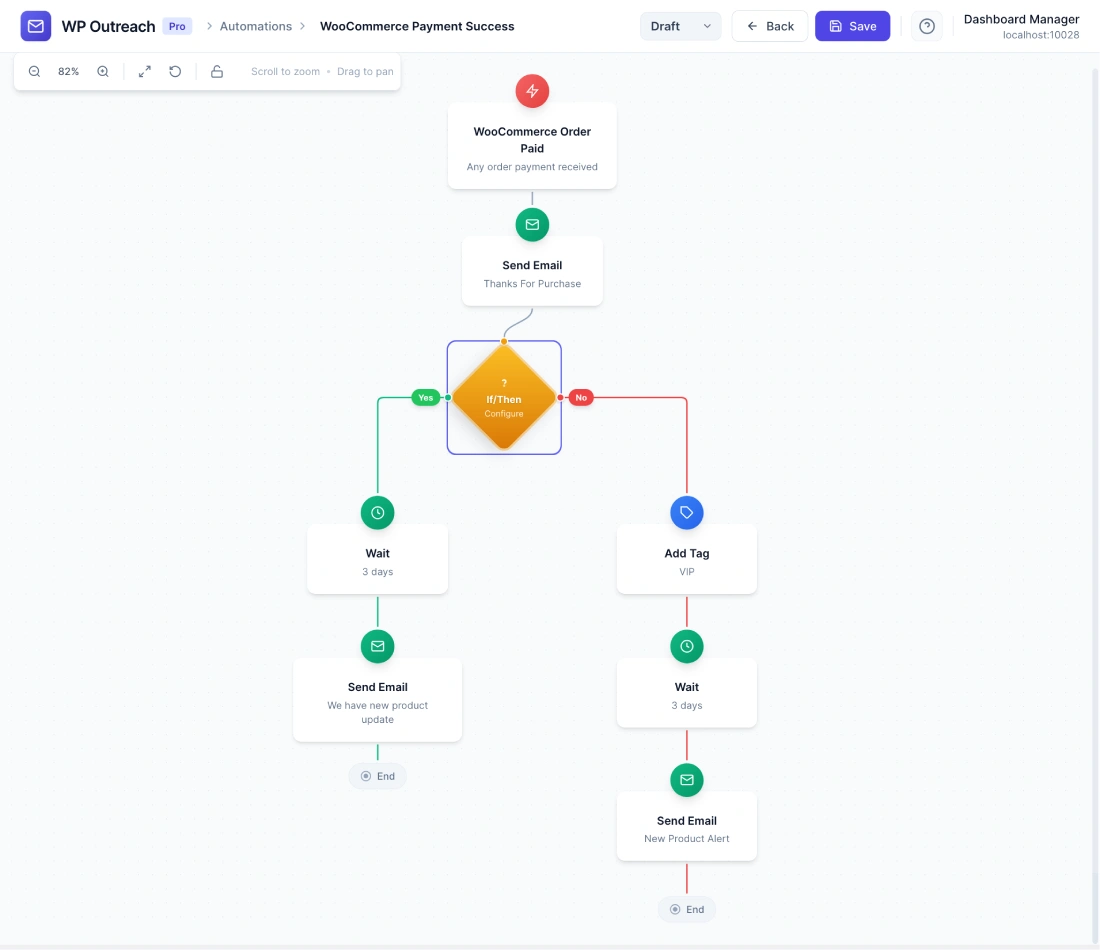Open Dashboard Manager account menu
Image resolution: width=1100 pixels, height=950 pixels.
pos(1020,27)
